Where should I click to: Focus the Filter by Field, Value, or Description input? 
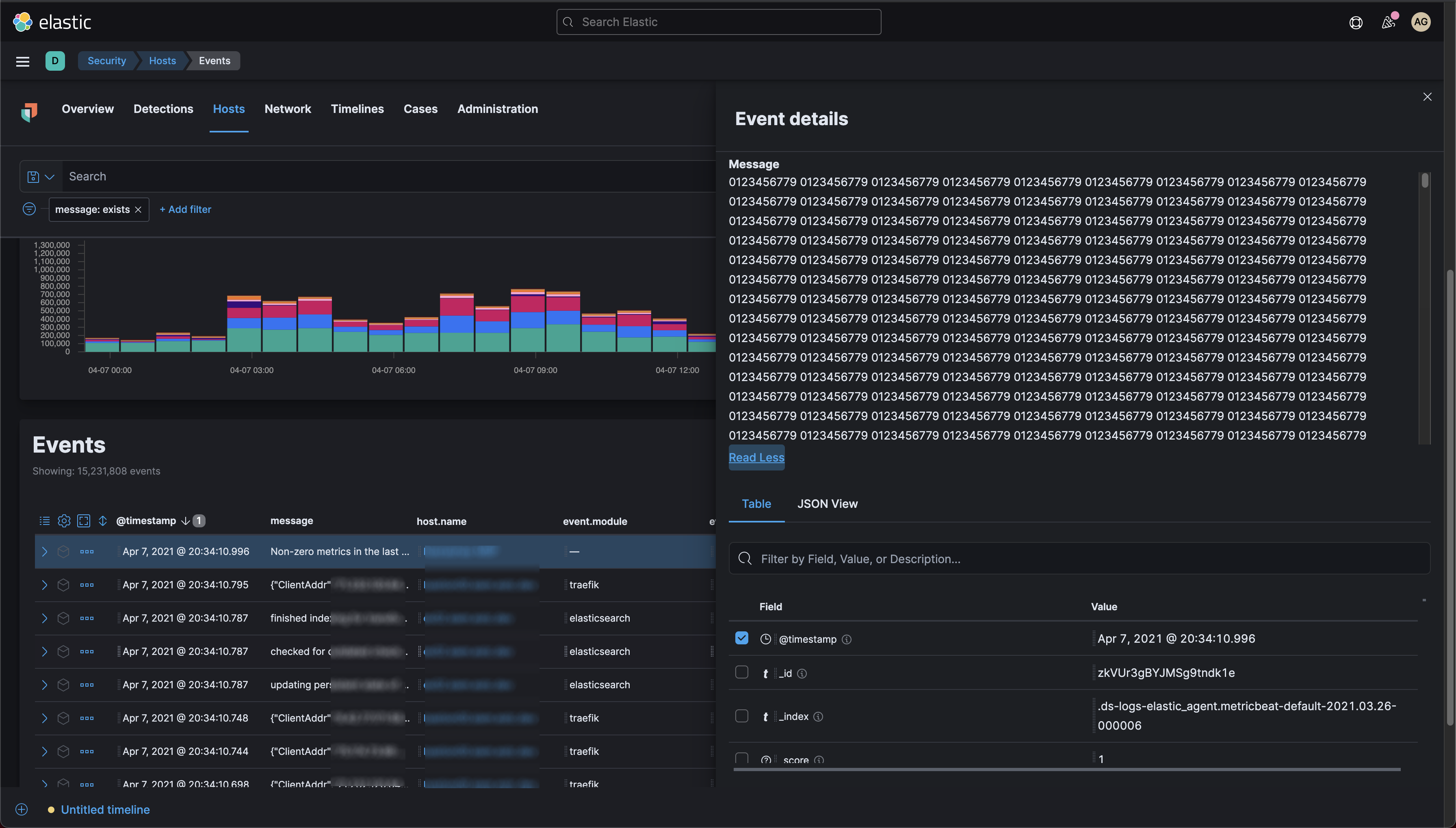click(x=1079, y=559)
